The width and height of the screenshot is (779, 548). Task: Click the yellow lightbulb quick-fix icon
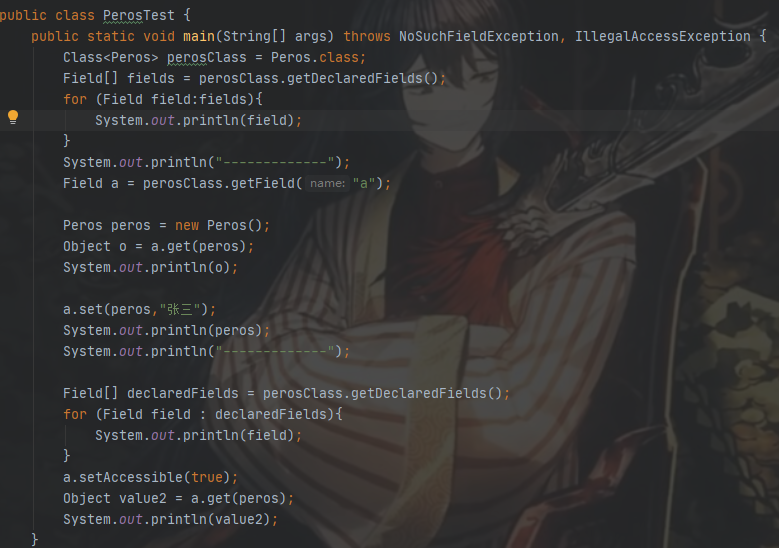(x=13, y=117)
